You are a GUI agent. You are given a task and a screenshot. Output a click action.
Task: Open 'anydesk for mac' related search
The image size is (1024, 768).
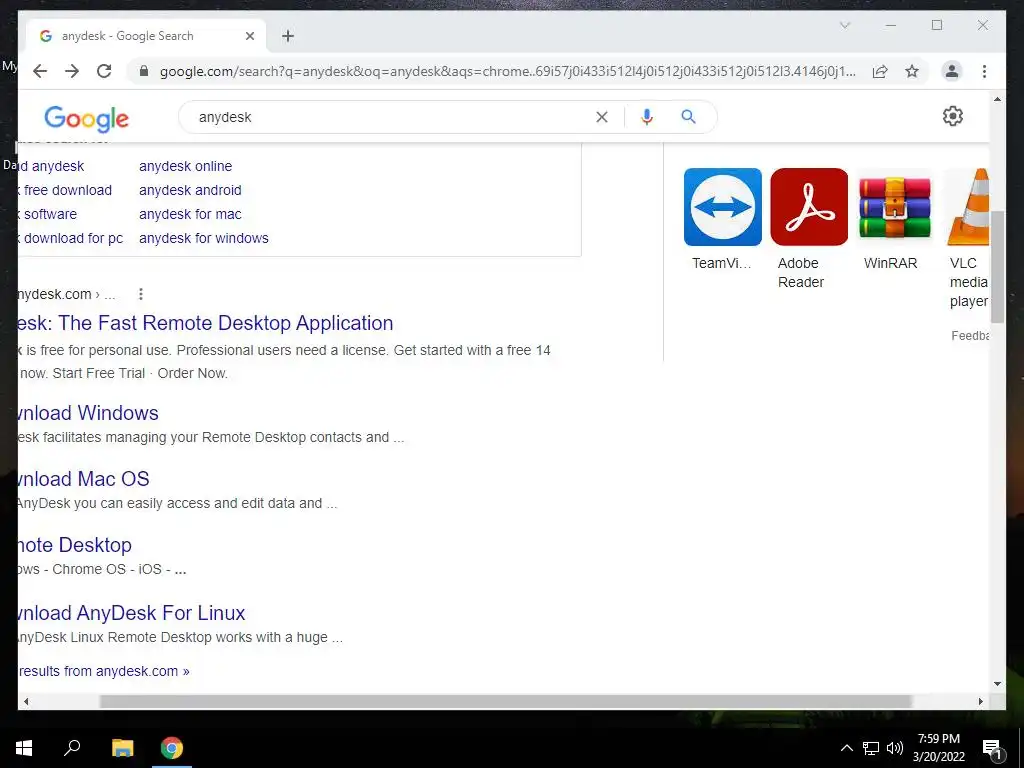(x=190, y=214)
